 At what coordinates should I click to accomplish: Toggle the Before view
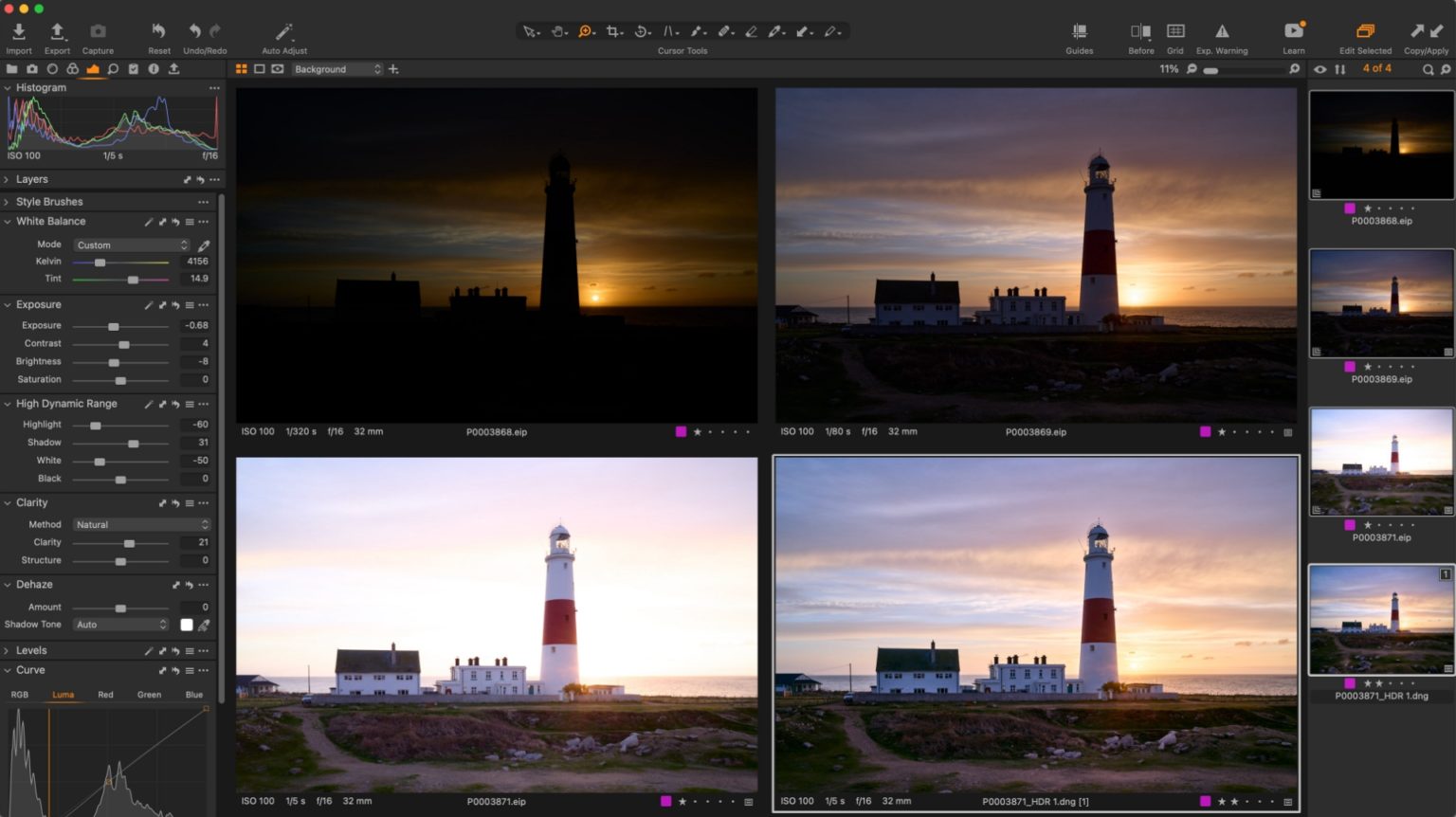click(1140, 31)
